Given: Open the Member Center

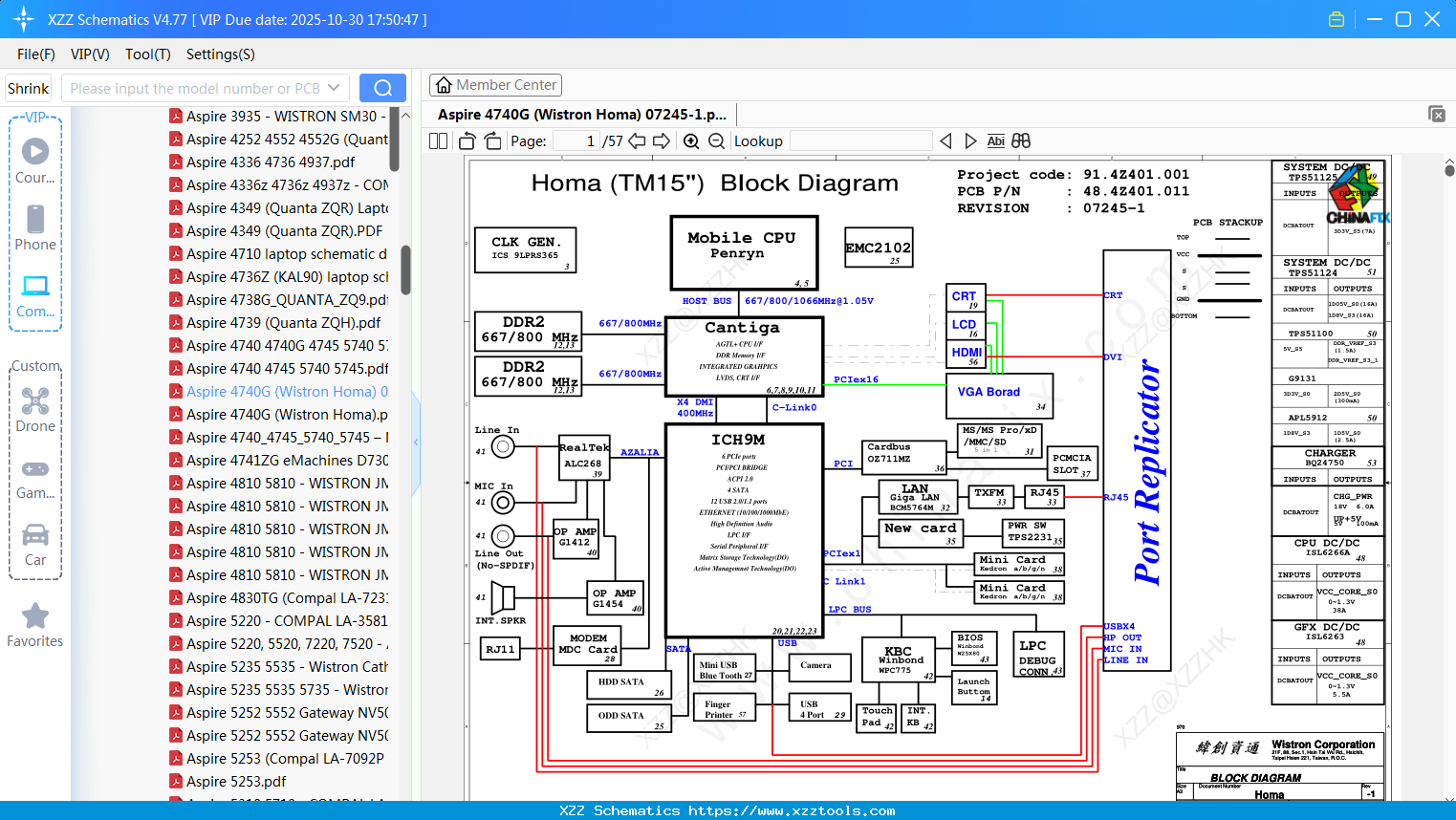Looking at the screenshot, I should 496,85.
